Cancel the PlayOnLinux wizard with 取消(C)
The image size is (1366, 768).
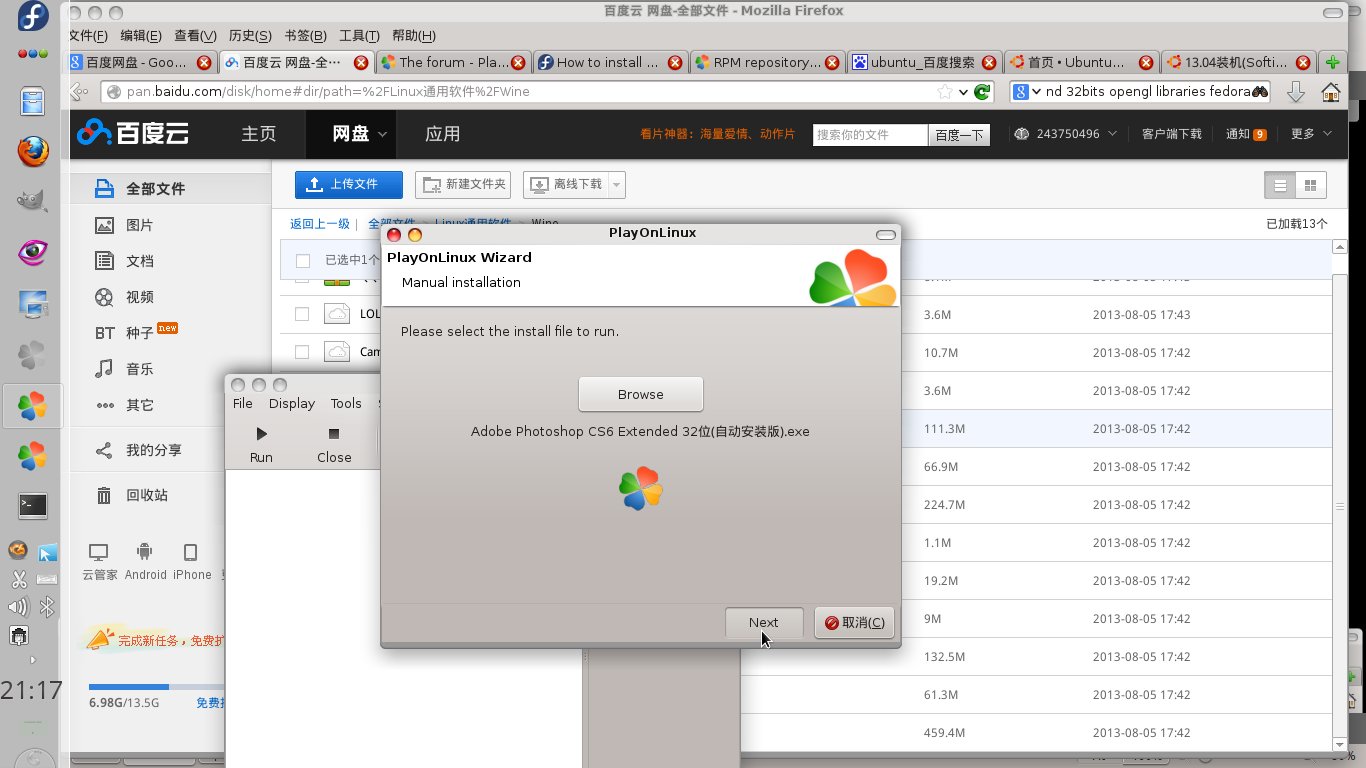pos(854,622)
